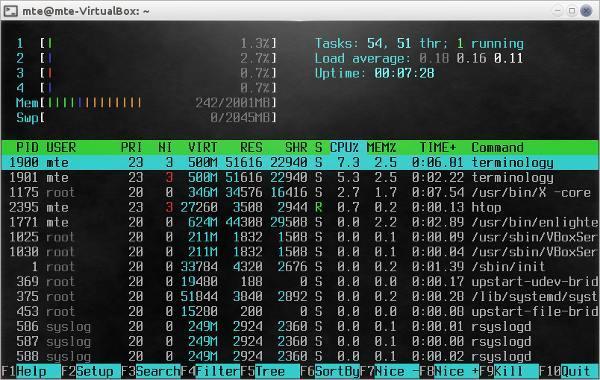This screenshot has width=600, height=380.
Task: Select the /sbin/init process row
Action: tap(300, 267)
